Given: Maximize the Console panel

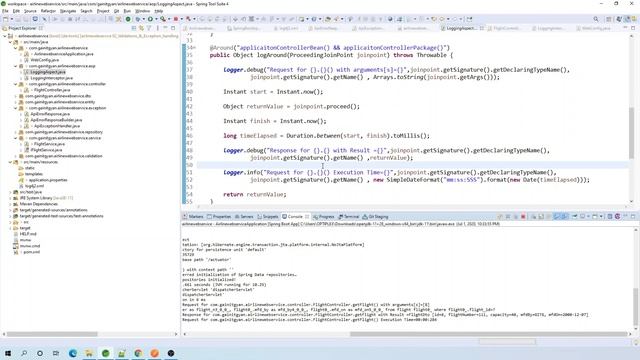Looking at the screenshot, I should (x=633, y=217).
